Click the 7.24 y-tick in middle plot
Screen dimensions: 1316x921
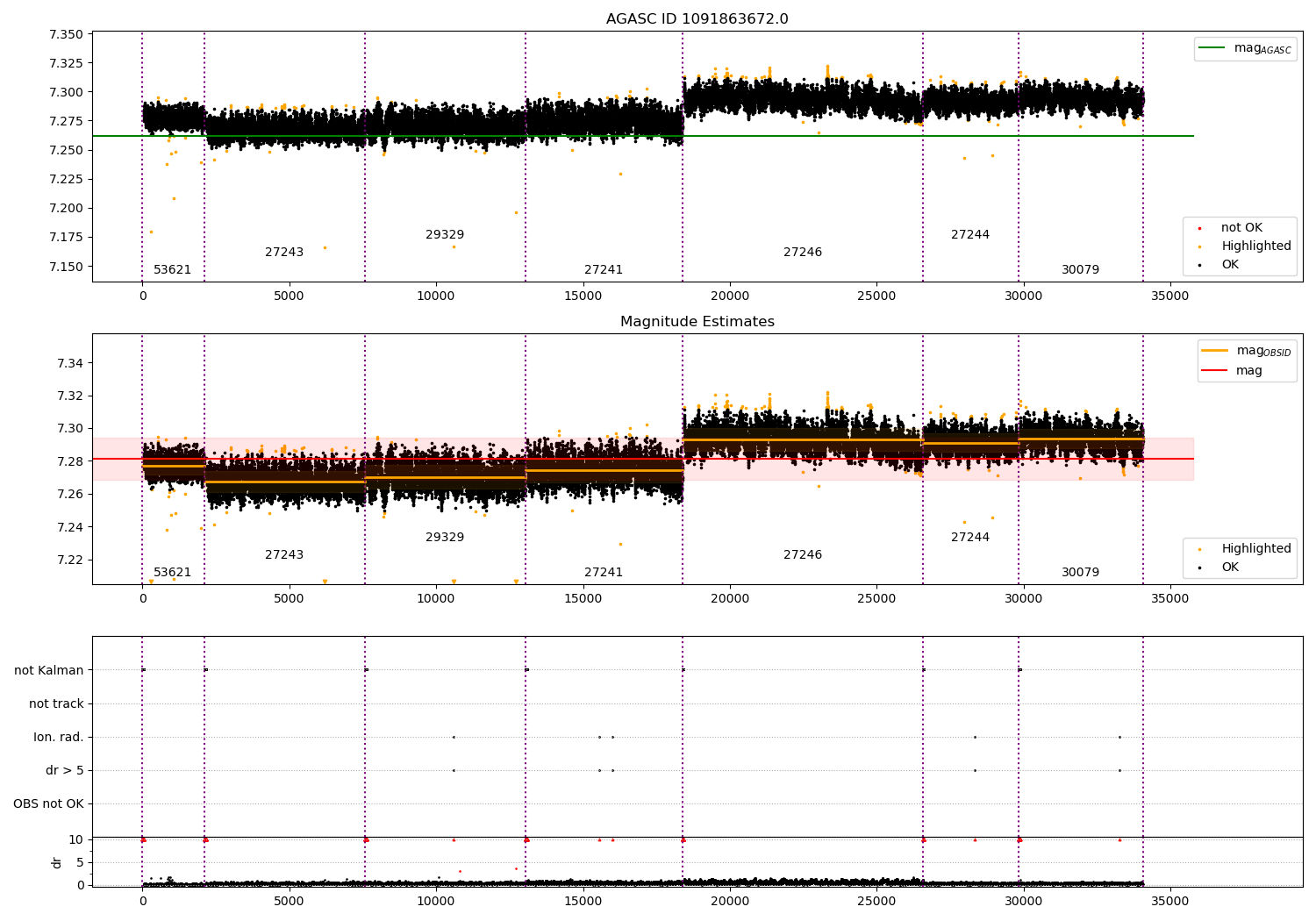[x=69, y=527]
